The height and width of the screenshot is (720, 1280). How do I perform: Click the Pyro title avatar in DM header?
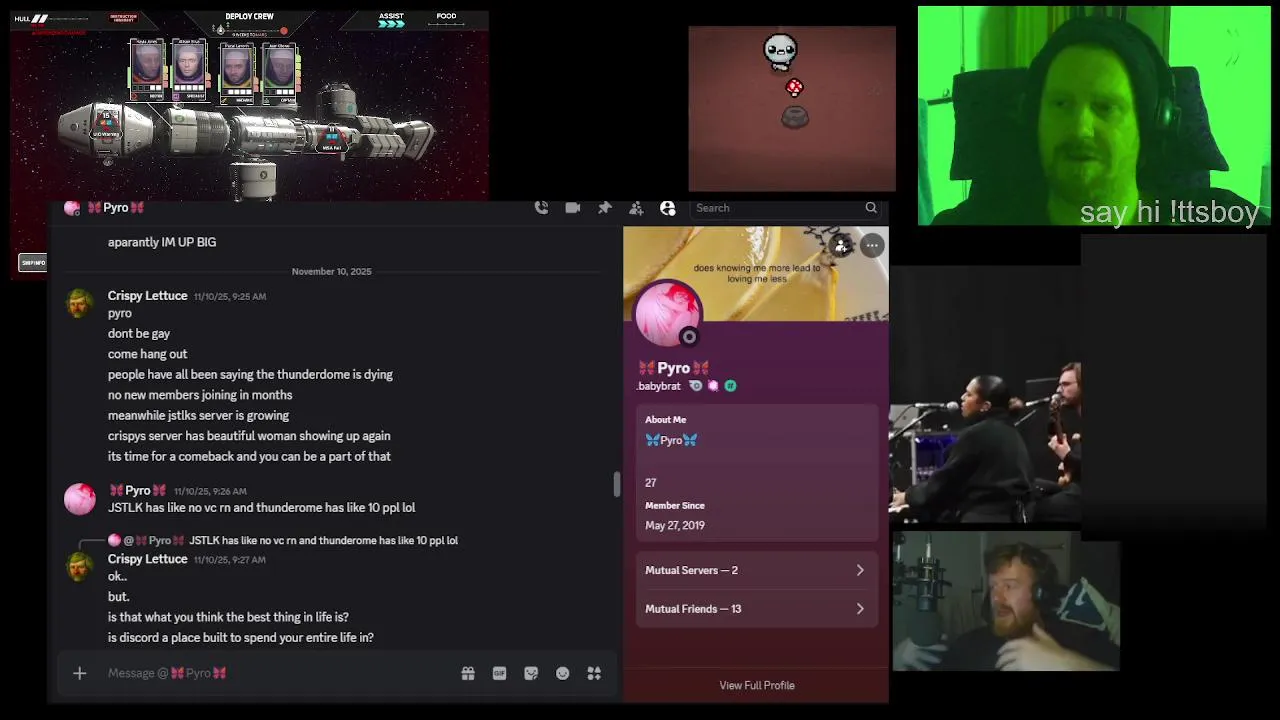pyautogui.click(x=71, y=208)
